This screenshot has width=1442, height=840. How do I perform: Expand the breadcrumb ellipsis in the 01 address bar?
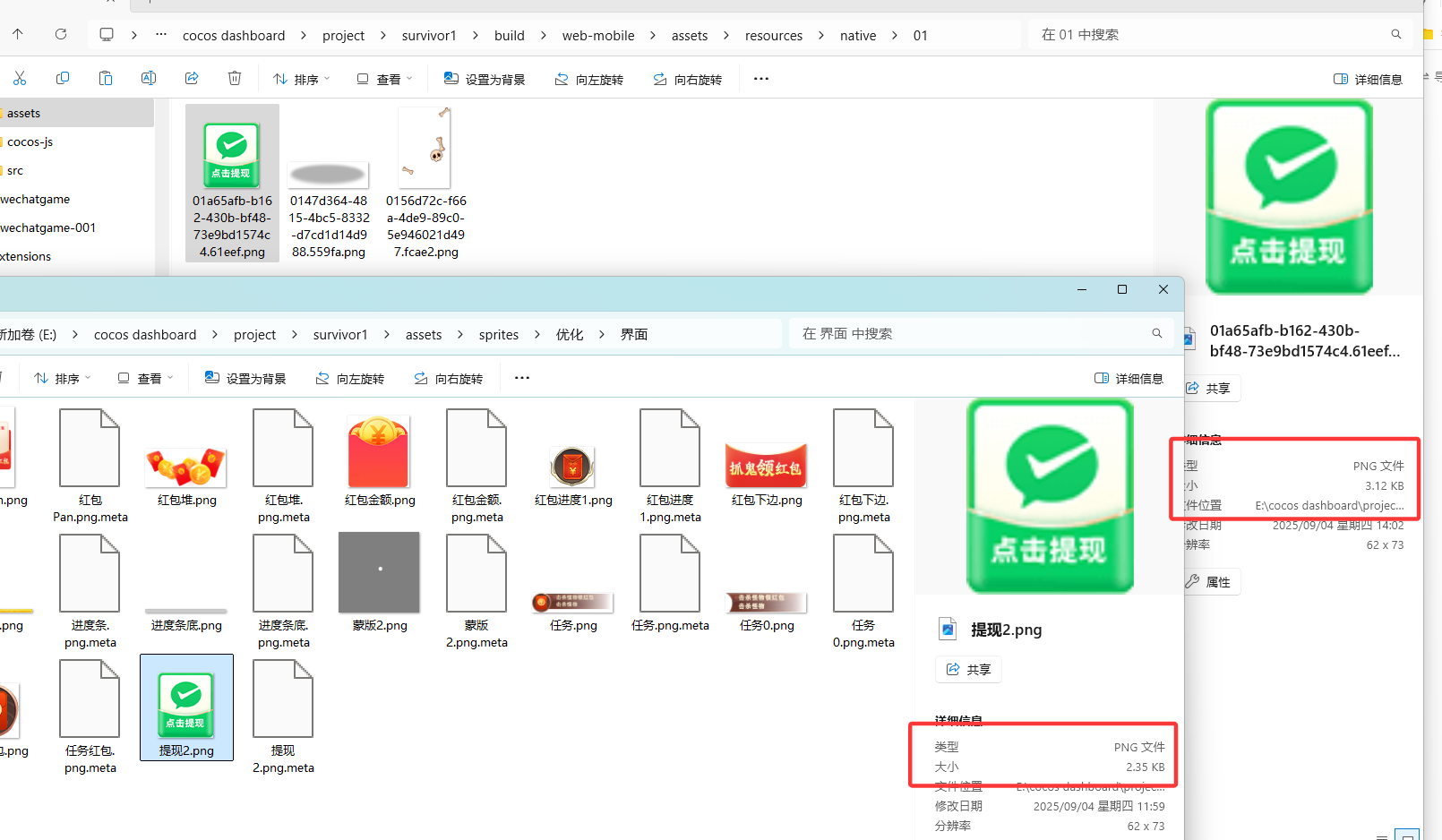(x=161, y=35)
